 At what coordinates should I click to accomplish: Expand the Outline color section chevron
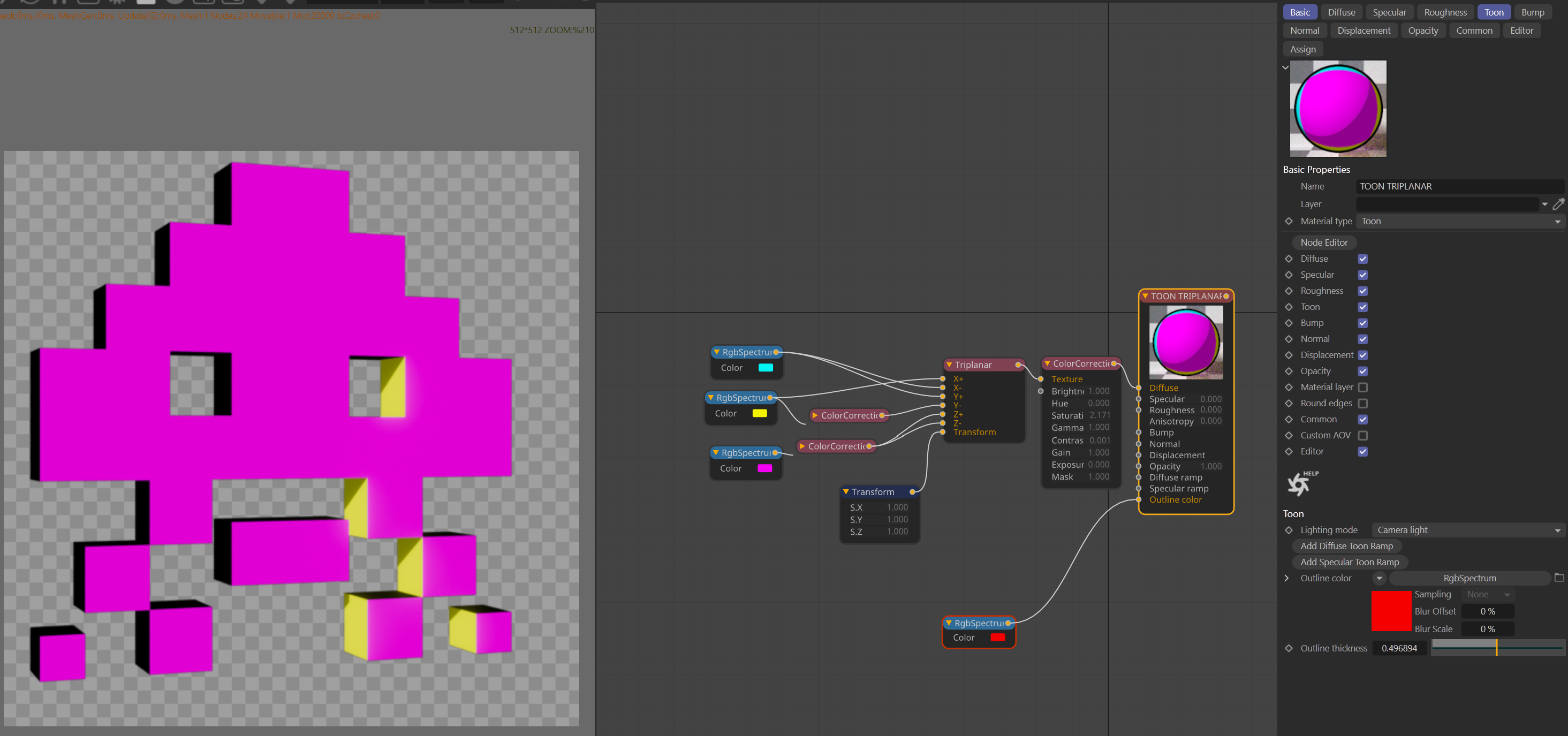(x=1287, y=578)
